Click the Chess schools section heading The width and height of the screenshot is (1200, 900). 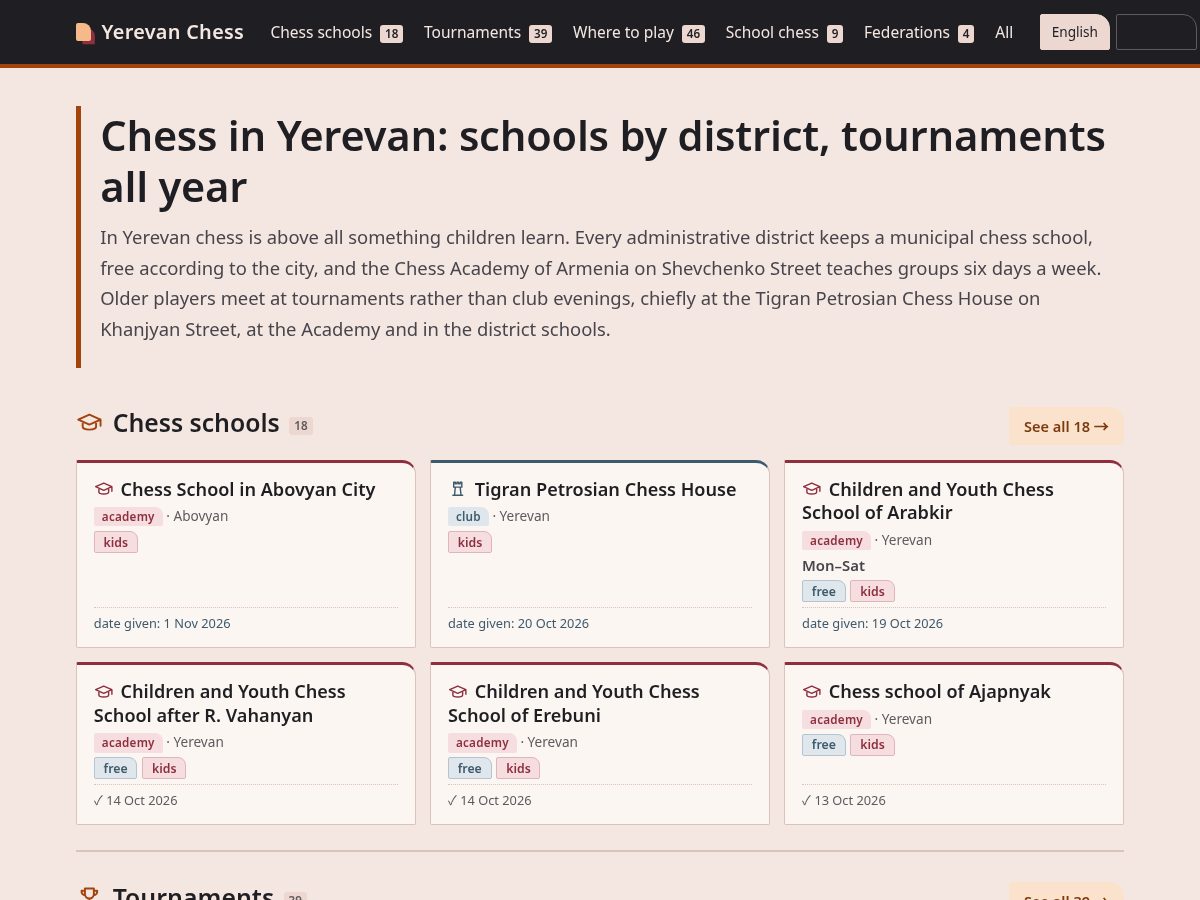(x=196, y=423)
